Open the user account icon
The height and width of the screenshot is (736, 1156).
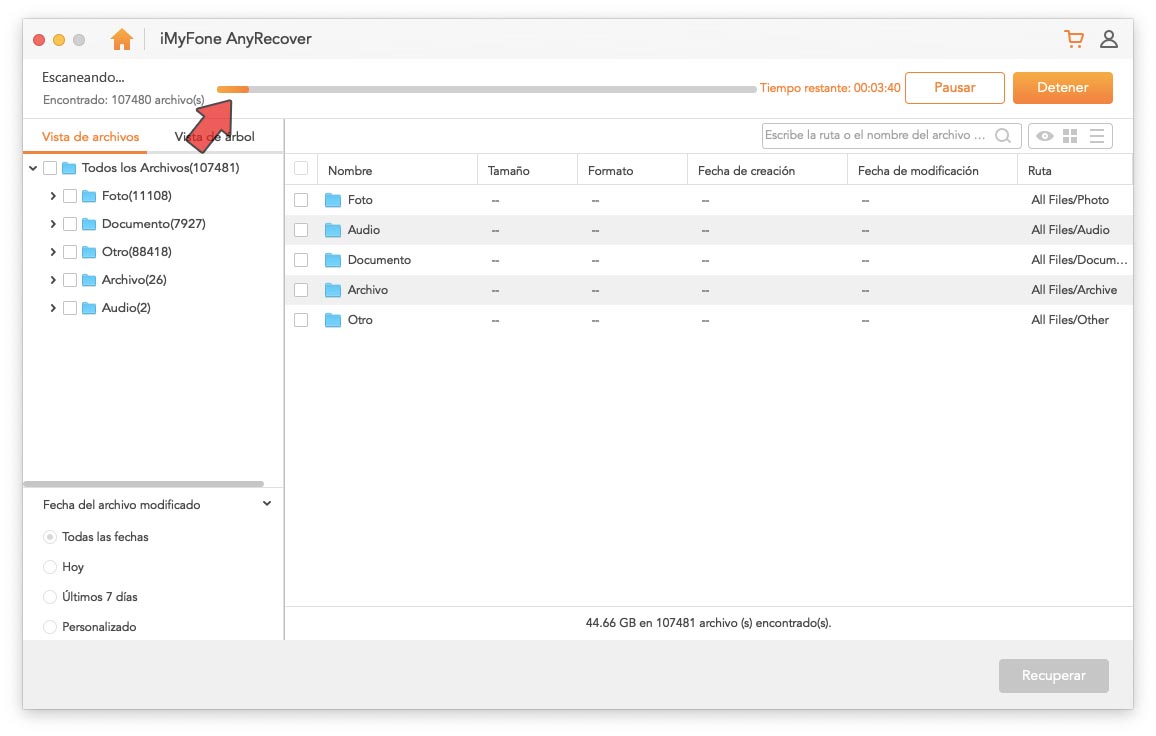pos(1109,39)
